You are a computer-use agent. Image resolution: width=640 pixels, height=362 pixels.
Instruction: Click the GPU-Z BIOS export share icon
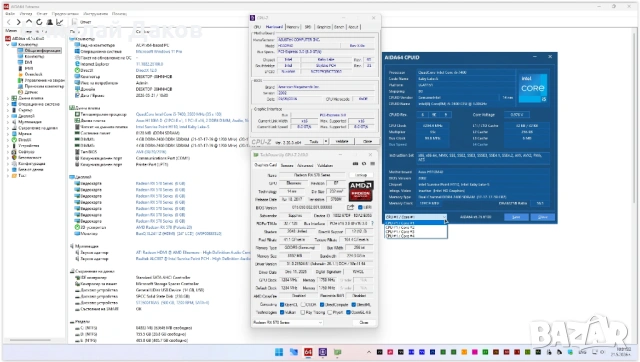click(x=350, y=207)
